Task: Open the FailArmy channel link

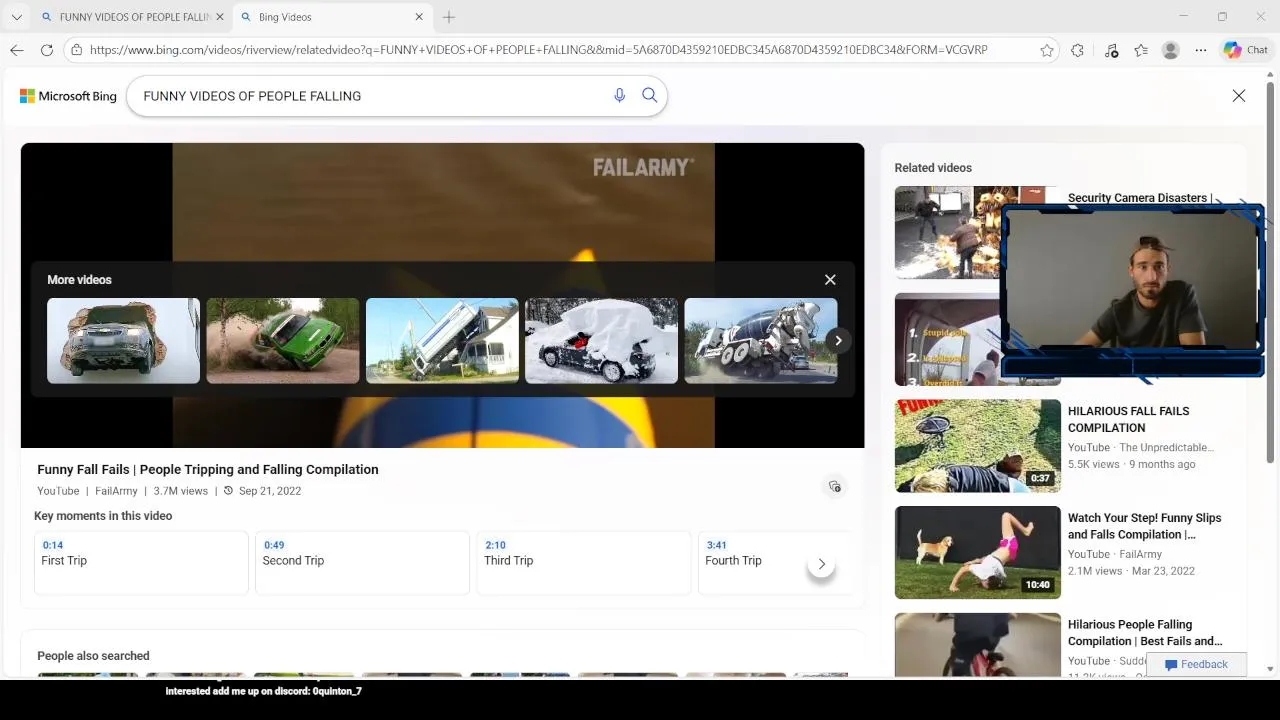Action: click(116, 491)
